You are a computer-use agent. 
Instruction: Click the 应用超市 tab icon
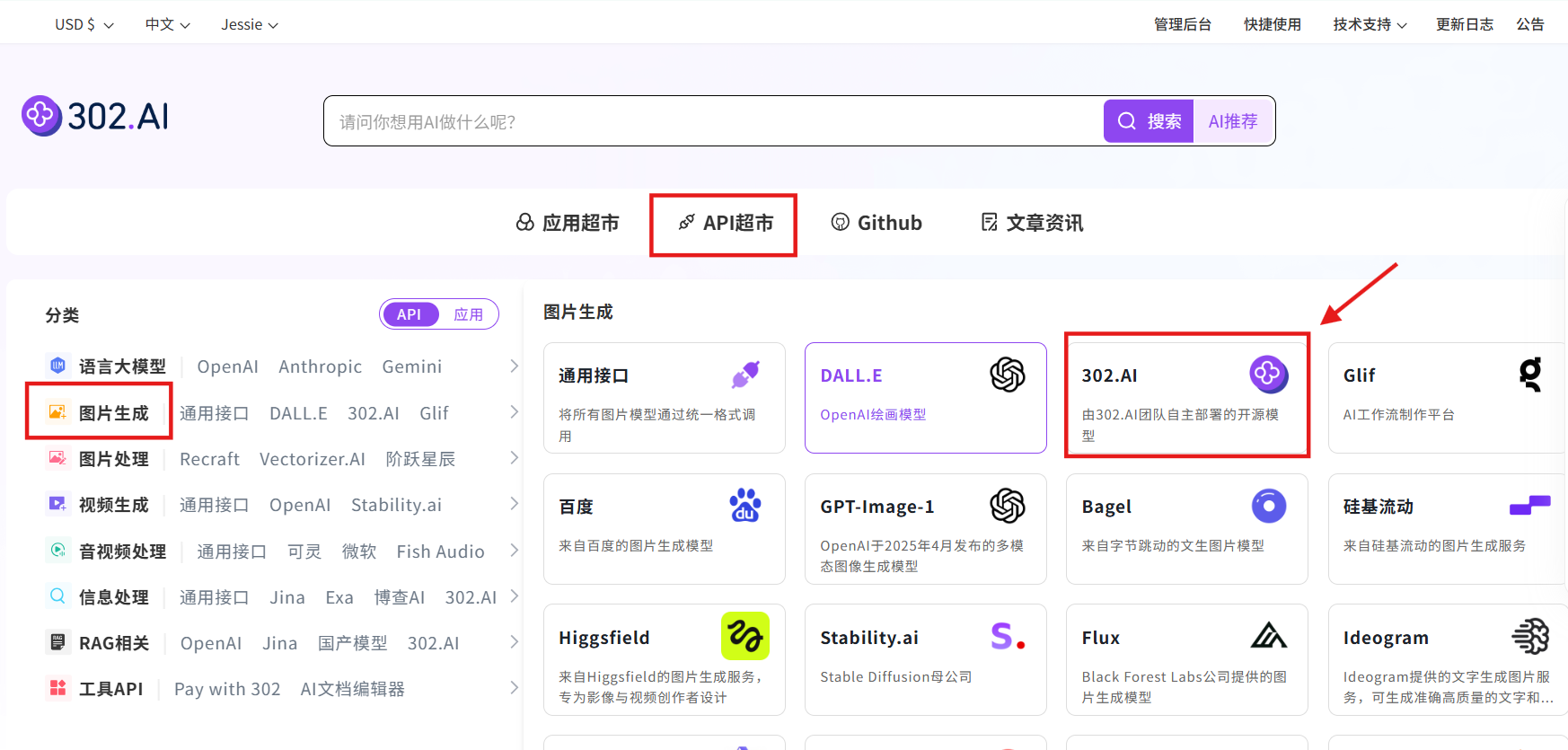525,222
